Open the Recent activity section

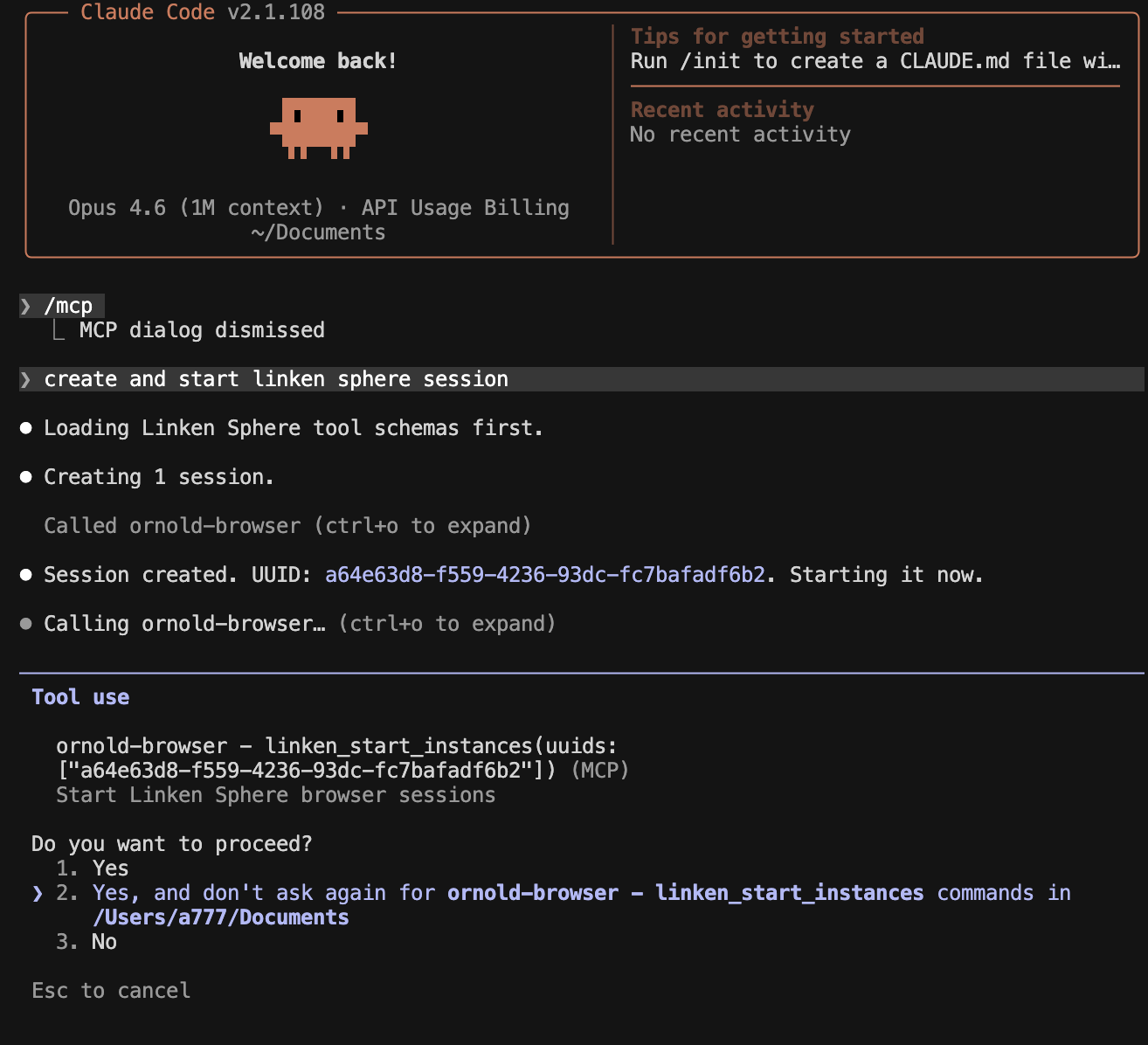[722, 109]
